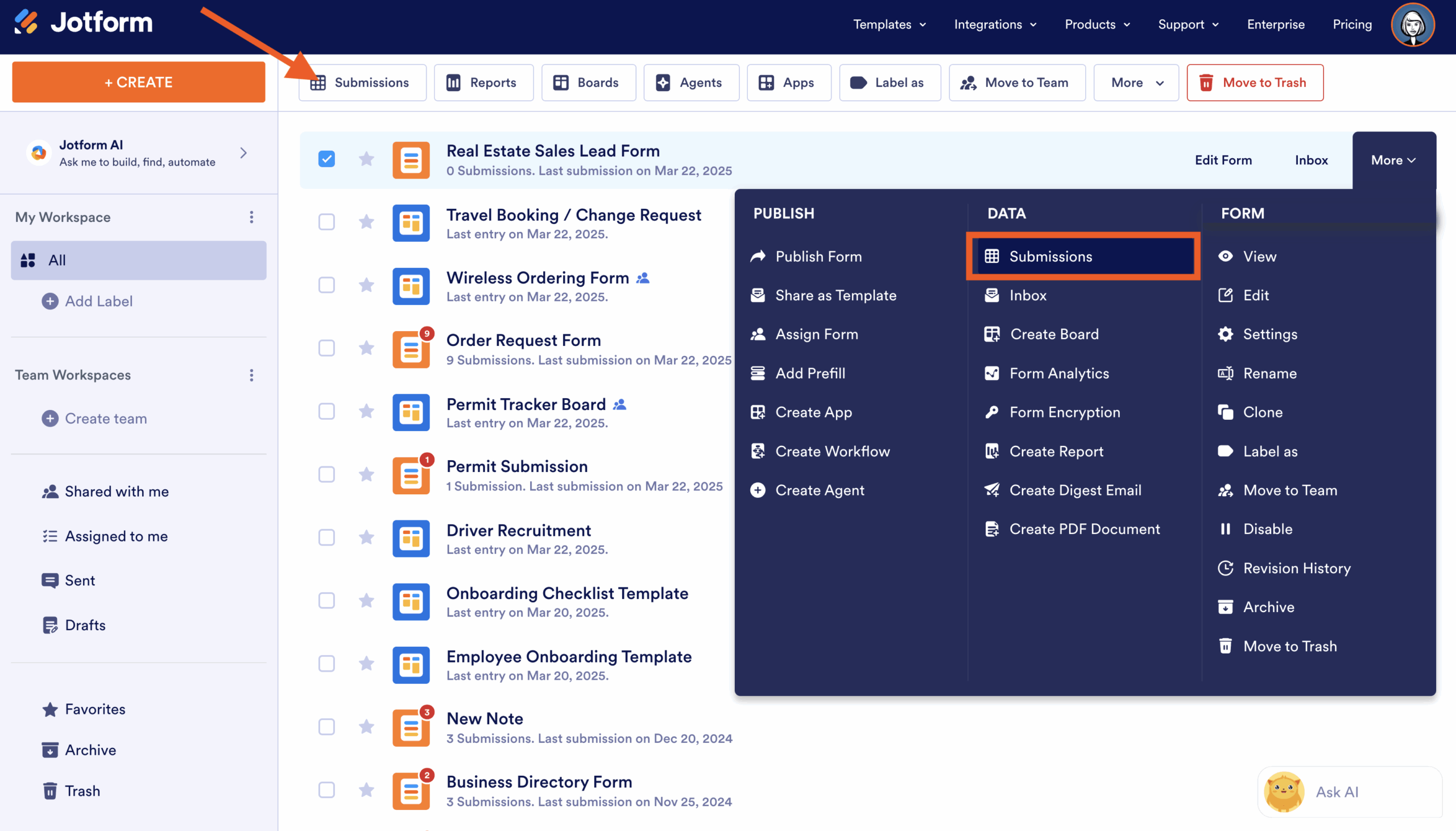Viewport: 1456px width, 831px height.
Task: Click the Move to Trash toolbar button
Action: click(x=1255, y=82)
